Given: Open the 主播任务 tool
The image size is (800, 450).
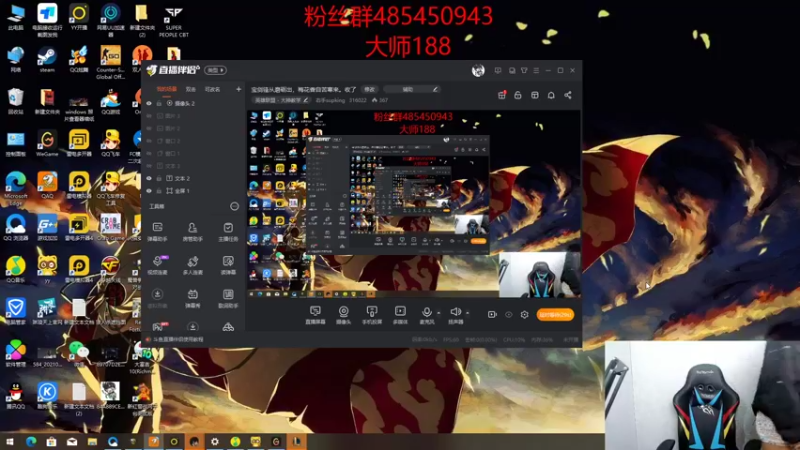Looking at the screenshot, I should pyautogui.click(x=228, y=232).
